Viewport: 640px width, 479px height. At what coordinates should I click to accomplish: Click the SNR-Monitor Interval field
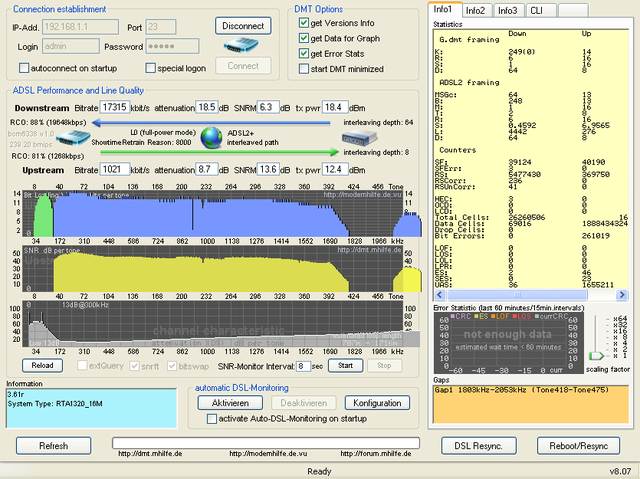(303, 366)
